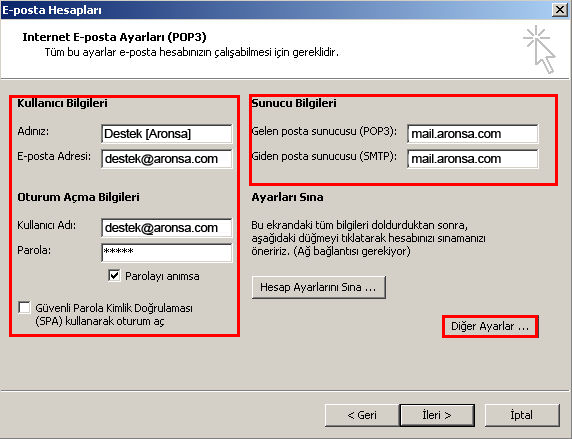The image size is (572, 439).
Task: Select the E-posta Adresi input field
Action: (x=167, y=159)
